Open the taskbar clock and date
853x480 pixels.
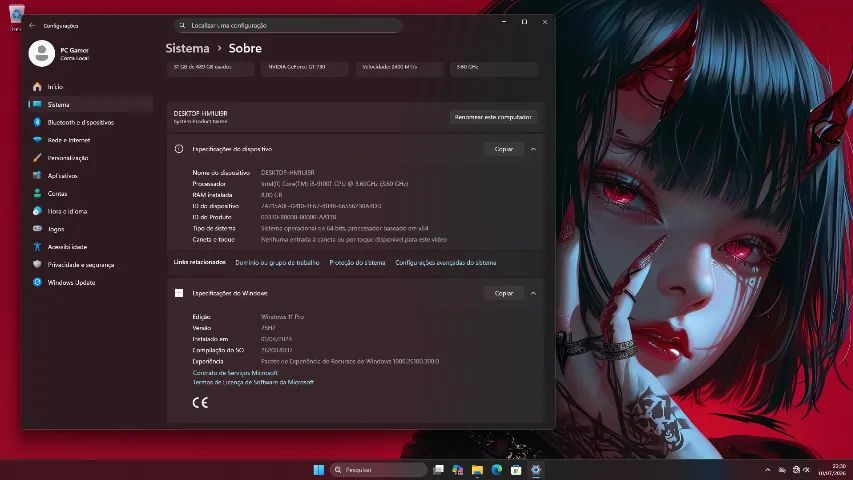(x=832, y=470)
